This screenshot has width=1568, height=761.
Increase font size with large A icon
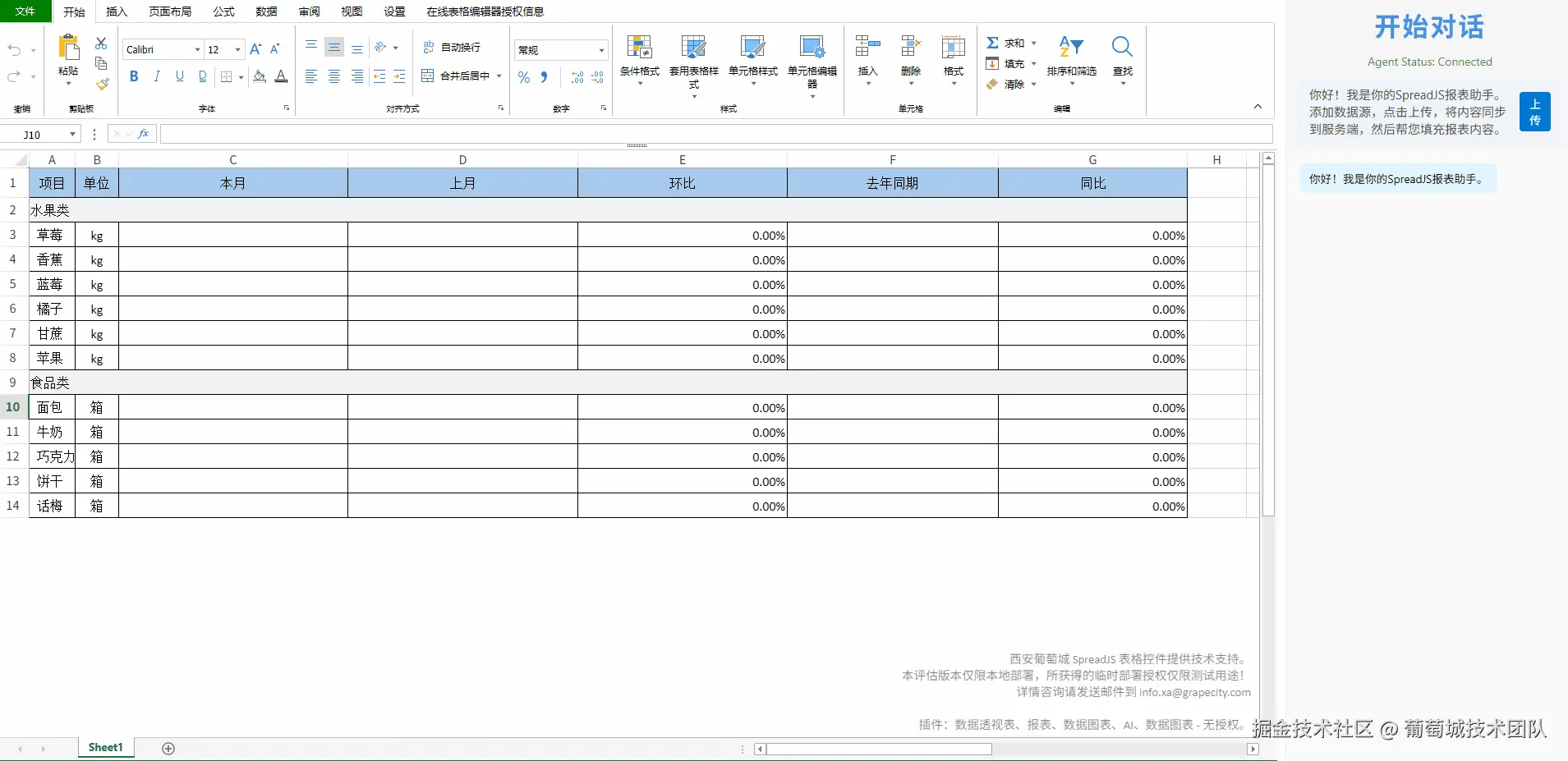pyautogui.click(x=255, y=49)
